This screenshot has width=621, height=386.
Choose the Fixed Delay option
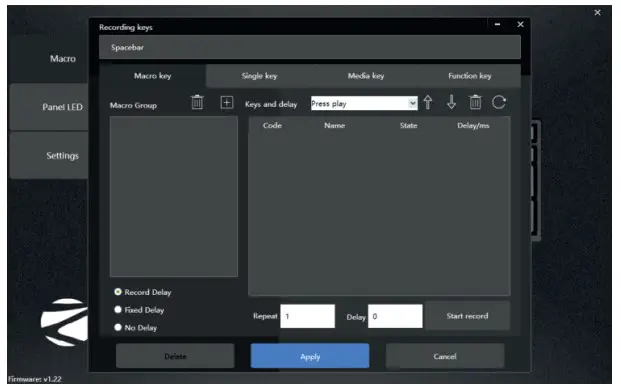tap(118, 310)
